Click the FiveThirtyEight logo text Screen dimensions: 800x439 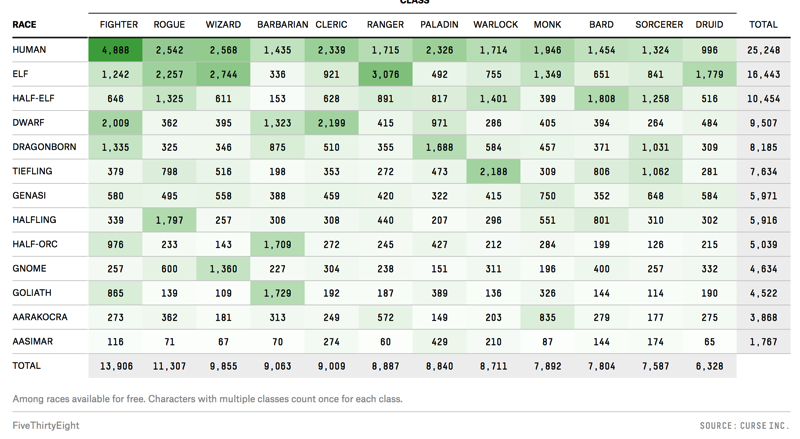click(x=46, y=425)
